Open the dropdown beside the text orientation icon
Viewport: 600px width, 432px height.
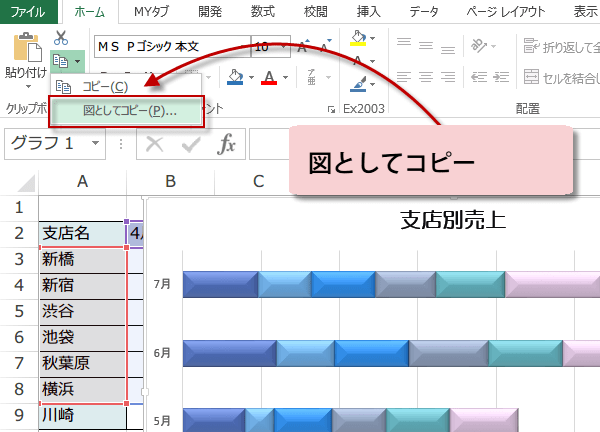tap(493, 47)
